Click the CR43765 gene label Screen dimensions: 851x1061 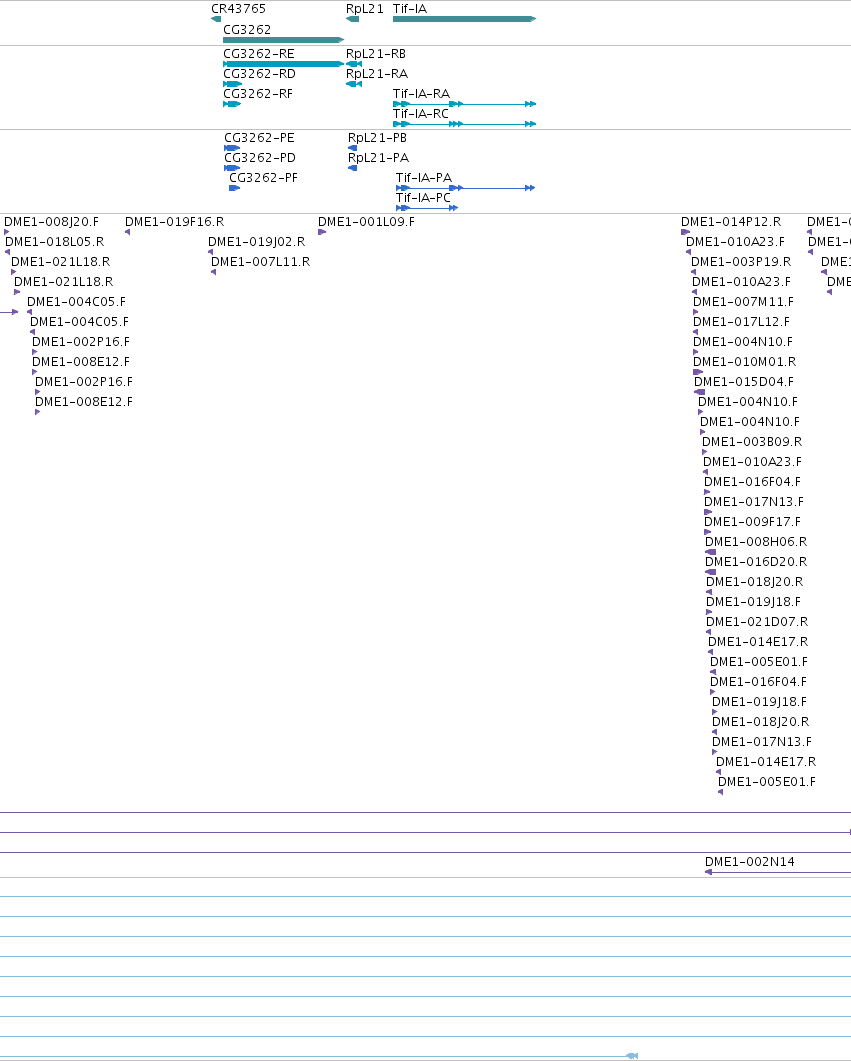[x=238, y=9]
